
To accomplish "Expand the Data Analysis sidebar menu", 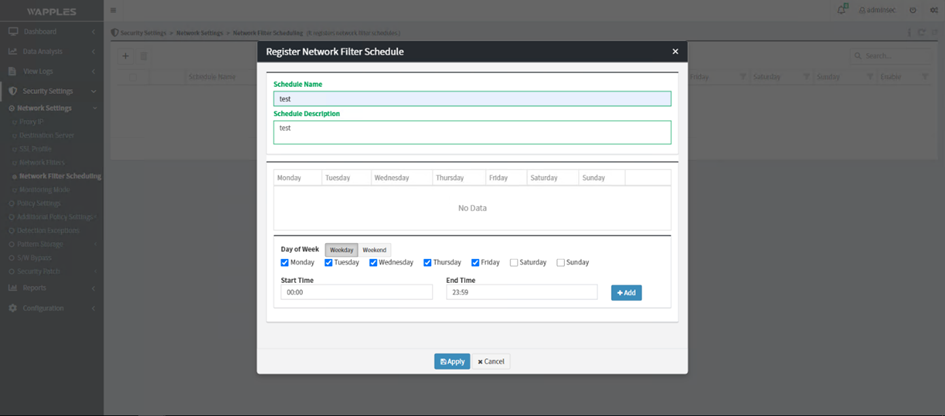I will click(x=50, y=51).
